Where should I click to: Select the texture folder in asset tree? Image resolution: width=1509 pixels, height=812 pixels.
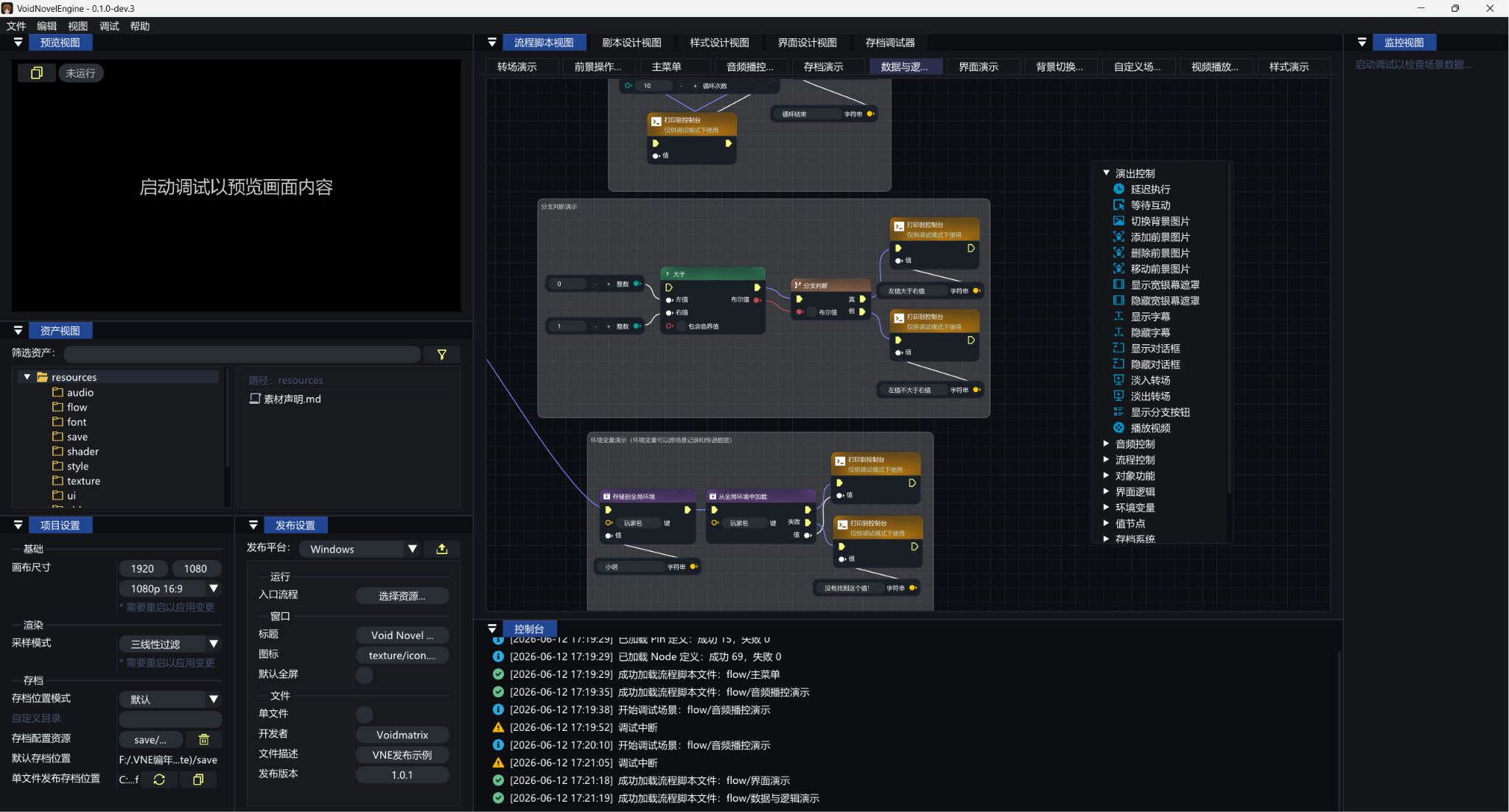[x=83, y=480]
